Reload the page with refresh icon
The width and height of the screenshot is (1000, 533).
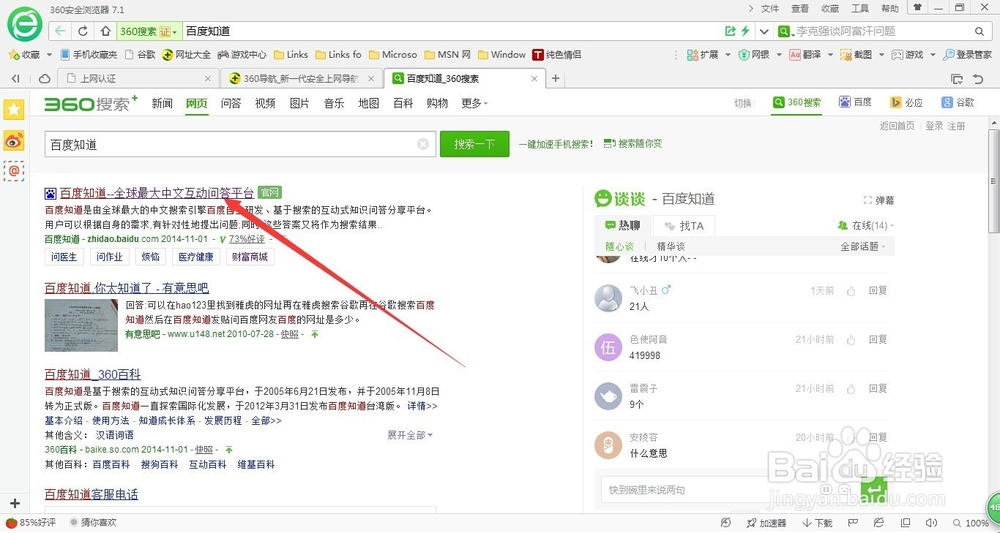click(x=82, y=31)
